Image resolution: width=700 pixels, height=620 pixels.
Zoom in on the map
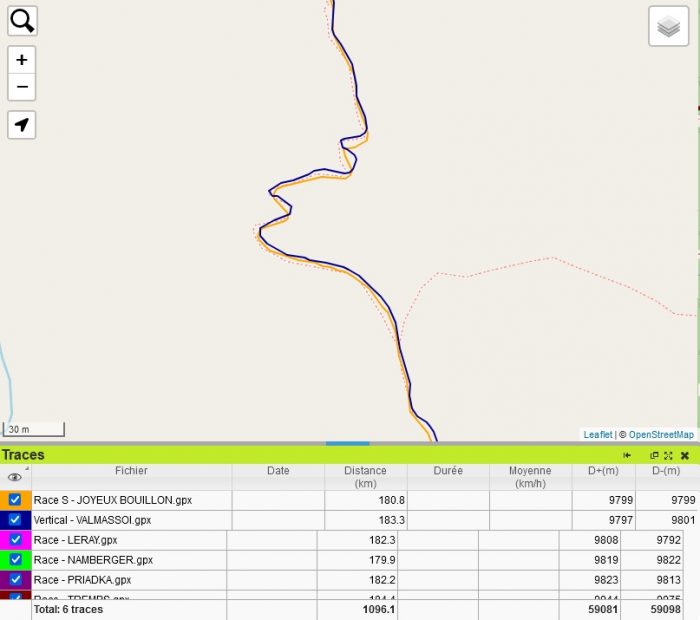(x=22, y=60)
